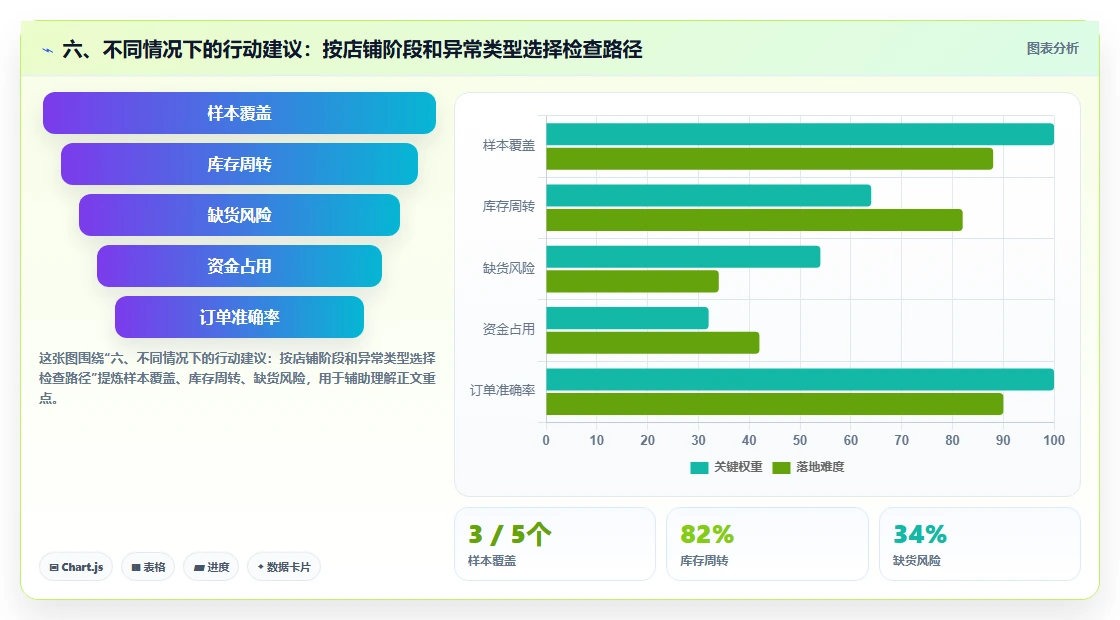This screenshot has width=1120, height=620.
Task: Click the 进度 tag
Action: point(211,567)
